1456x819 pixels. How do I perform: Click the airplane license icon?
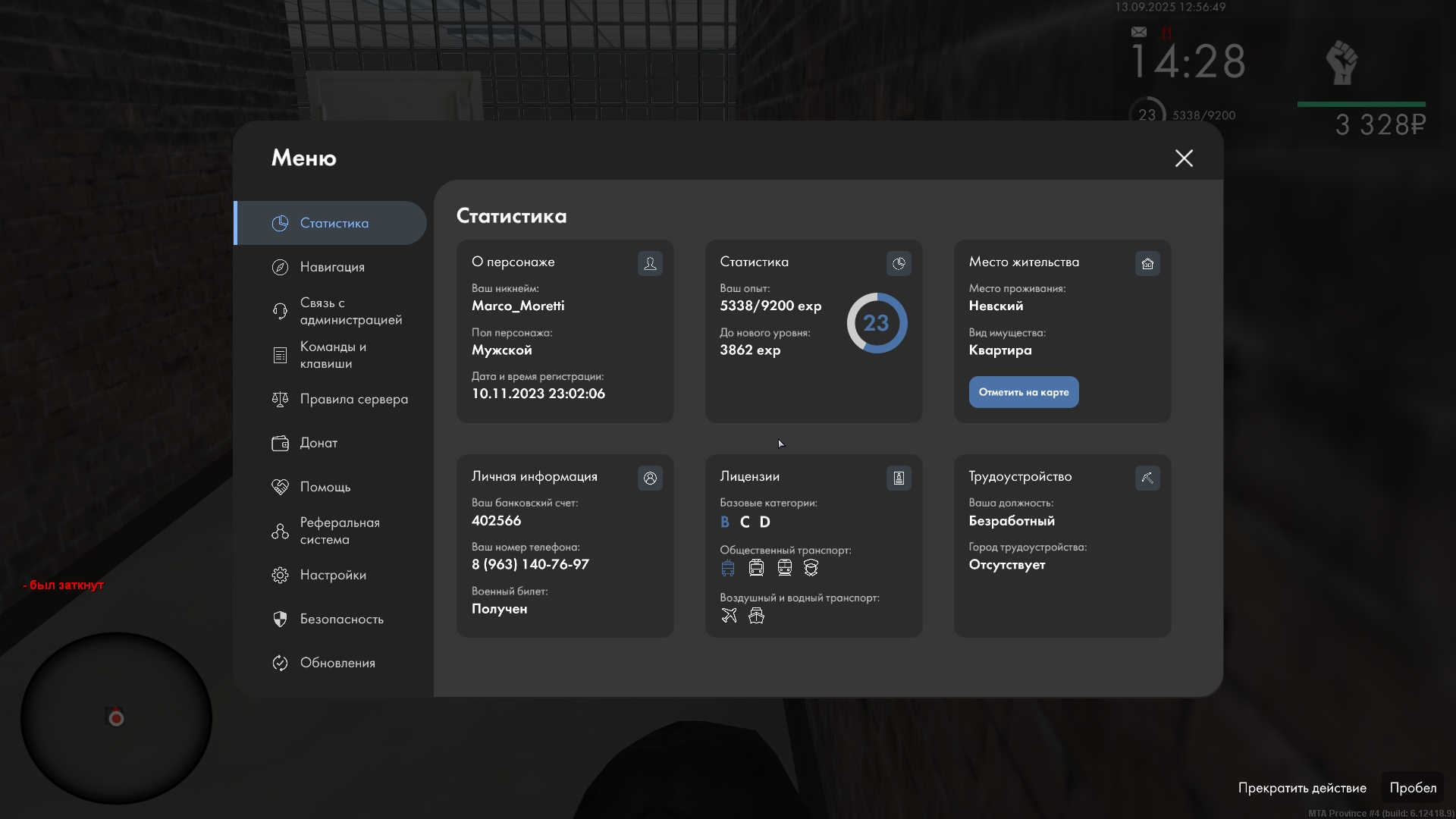pyautogui.click(x=729, y=615)
